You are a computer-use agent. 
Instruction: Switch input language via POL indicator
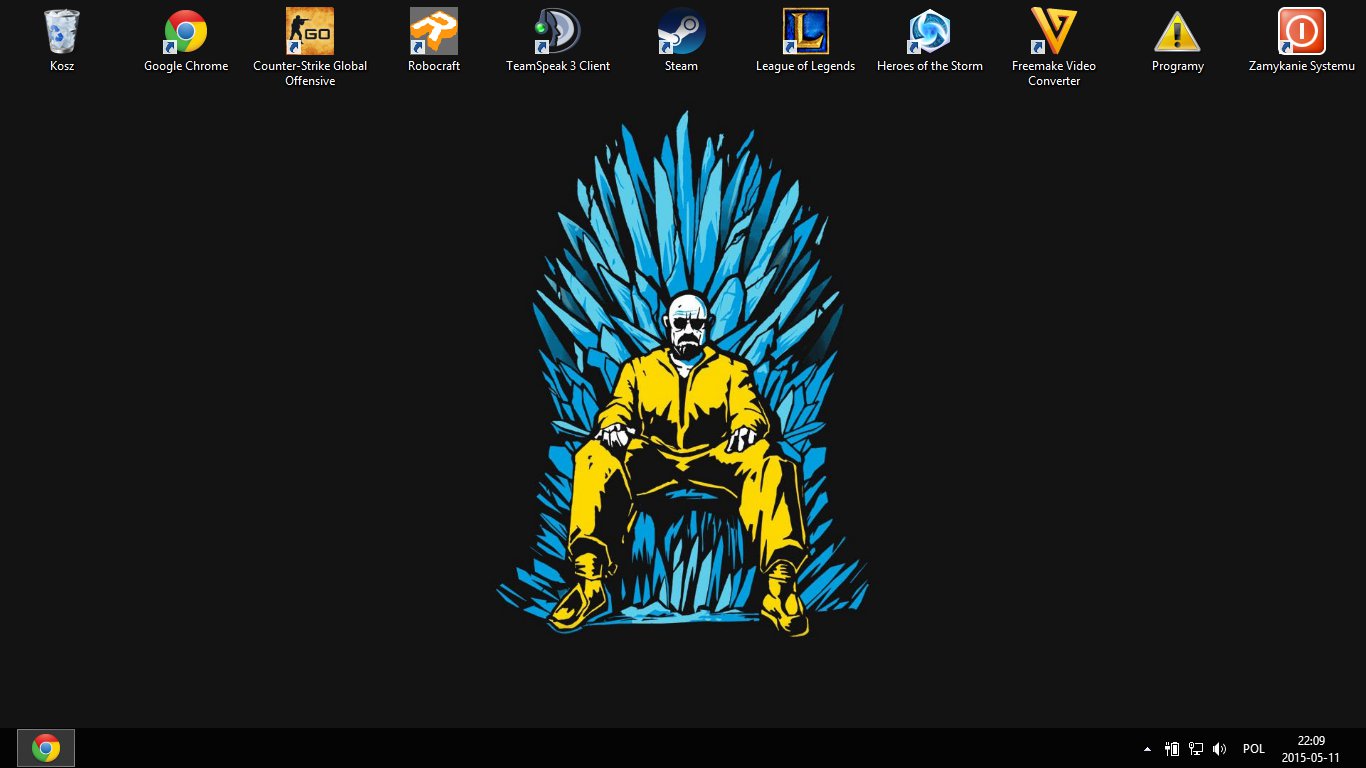click(1254, 749)
